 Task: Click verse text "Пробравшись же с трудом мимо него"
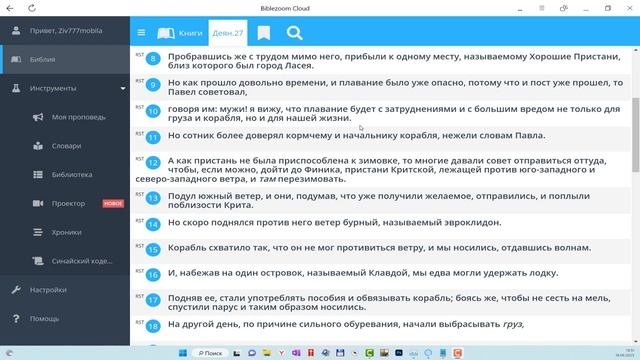(255, 56)
